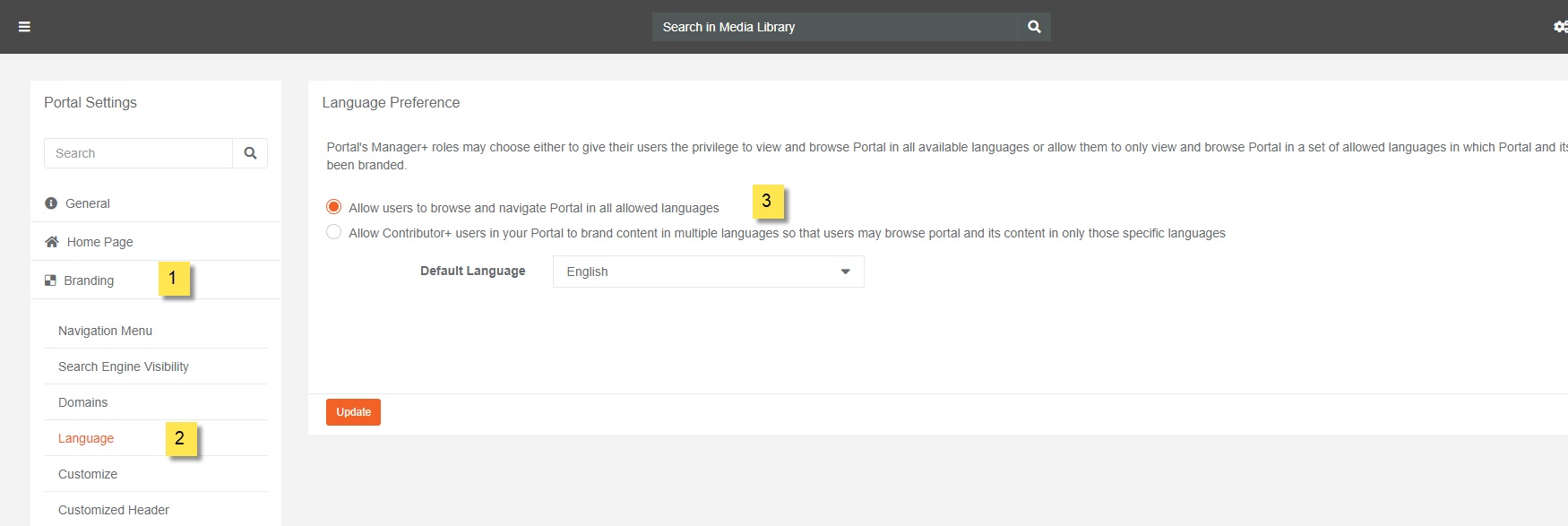Go to Domains settings
The height and width of the screenshot is (526, 1568).
82,402
